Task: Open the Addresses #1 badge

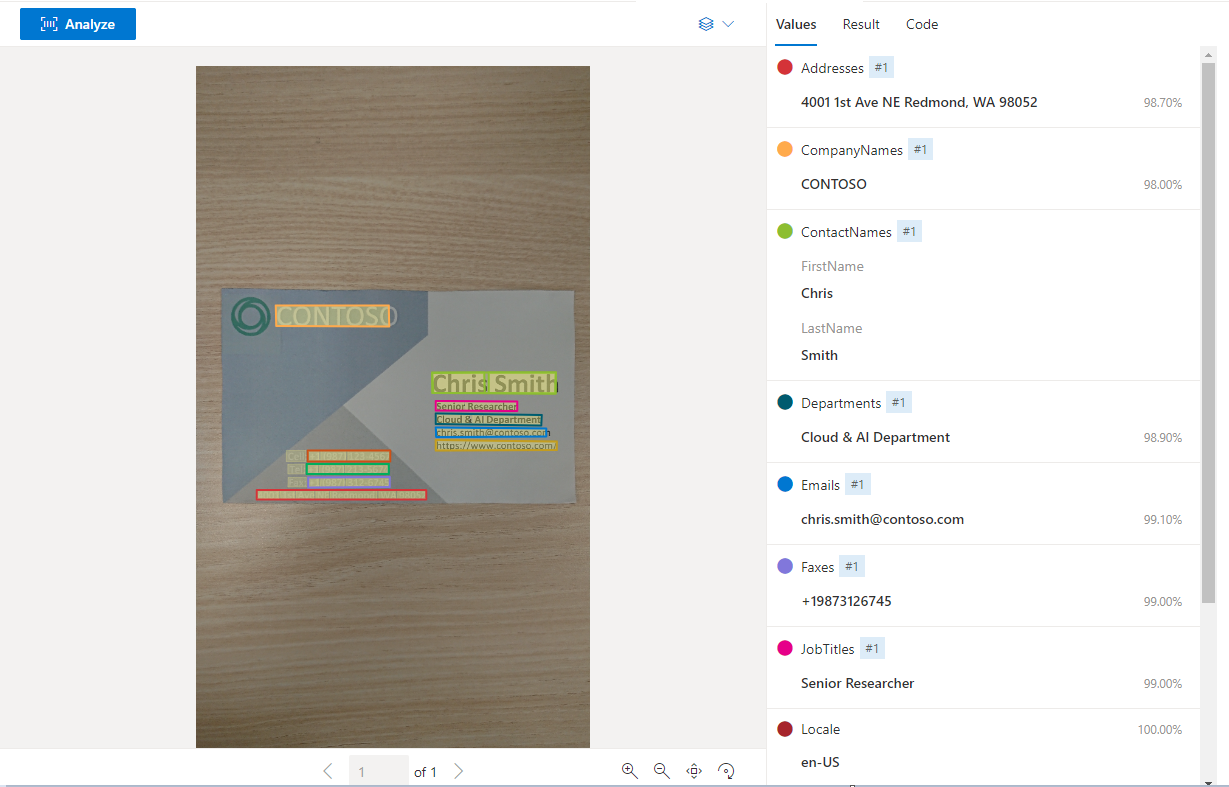Action: [x=881, y=67]
